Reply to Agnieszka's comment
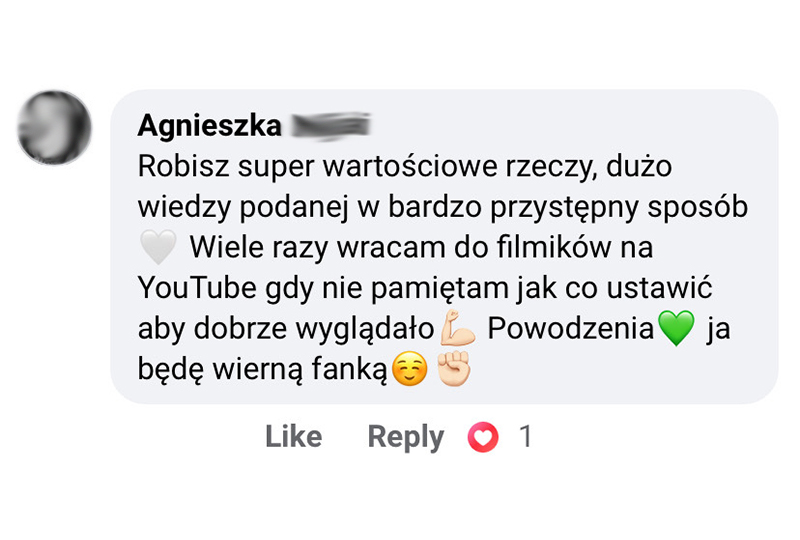Viewport: 800px width, 540px height. [406, 438]
